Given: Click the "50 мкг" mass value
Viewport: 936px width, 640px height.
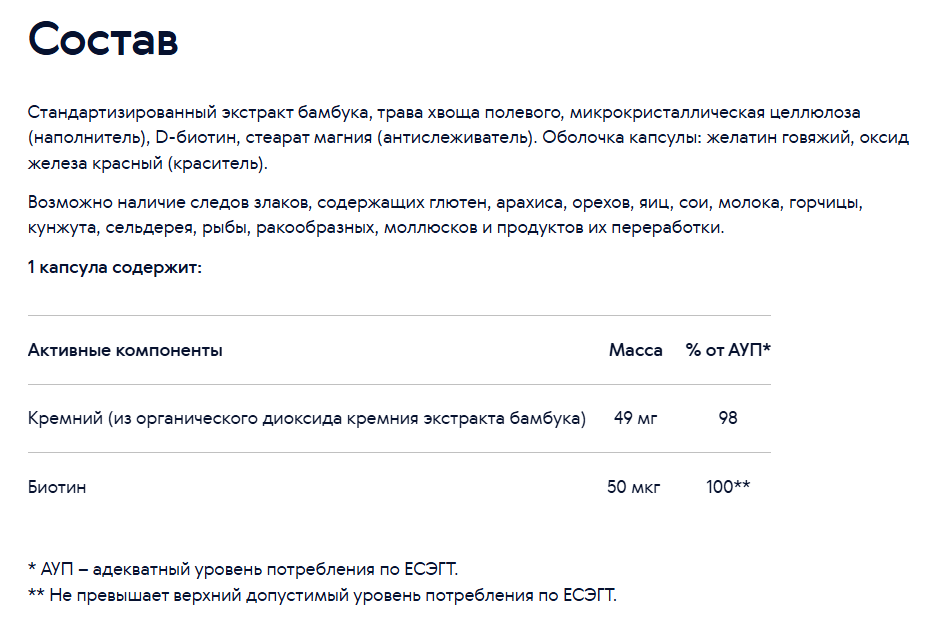Looking at the screenshot, I should coord(634,487).
